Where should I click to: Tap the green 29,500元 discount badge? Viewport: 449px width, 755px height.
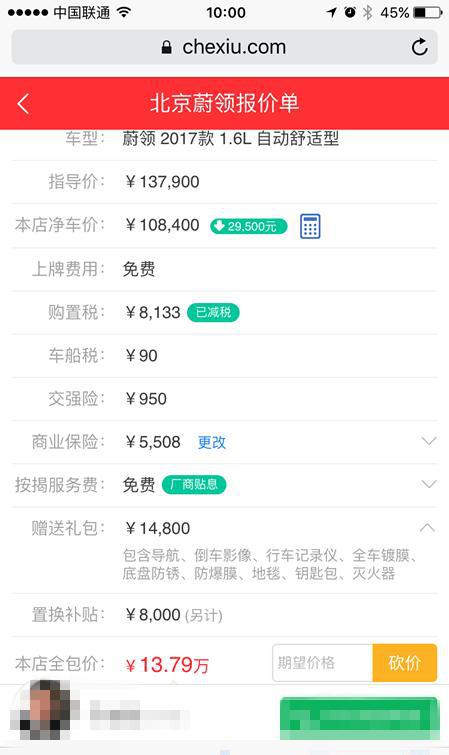click(x=249, y=226)
